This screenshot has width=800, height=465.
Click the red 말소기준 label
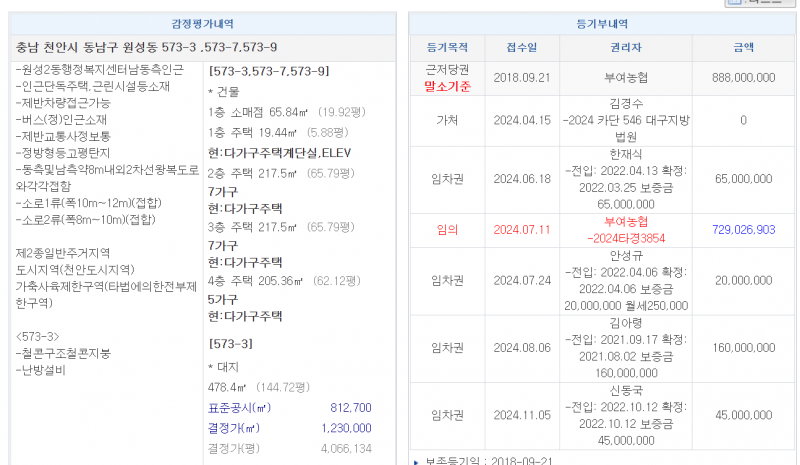click(448, 86)
